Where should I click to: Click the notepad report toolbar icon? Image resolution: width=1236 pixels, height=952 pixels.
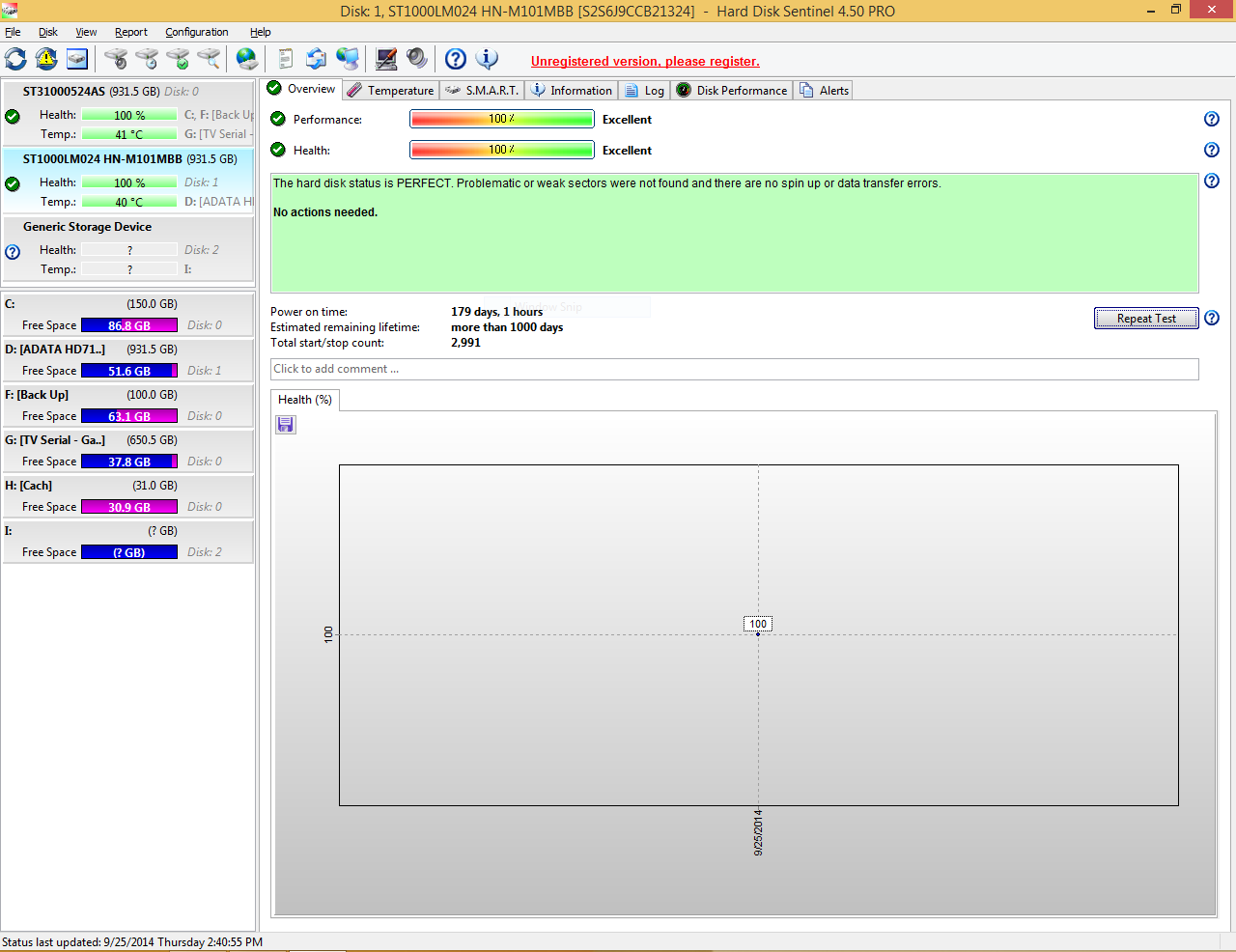pyautogui.click(x=286, y=59)
